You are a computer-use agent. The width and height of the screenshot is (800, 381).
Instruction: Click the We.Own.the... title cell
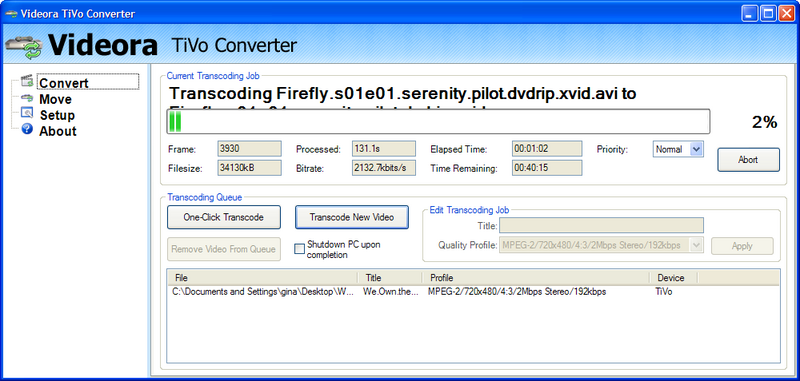click(391, 292)
